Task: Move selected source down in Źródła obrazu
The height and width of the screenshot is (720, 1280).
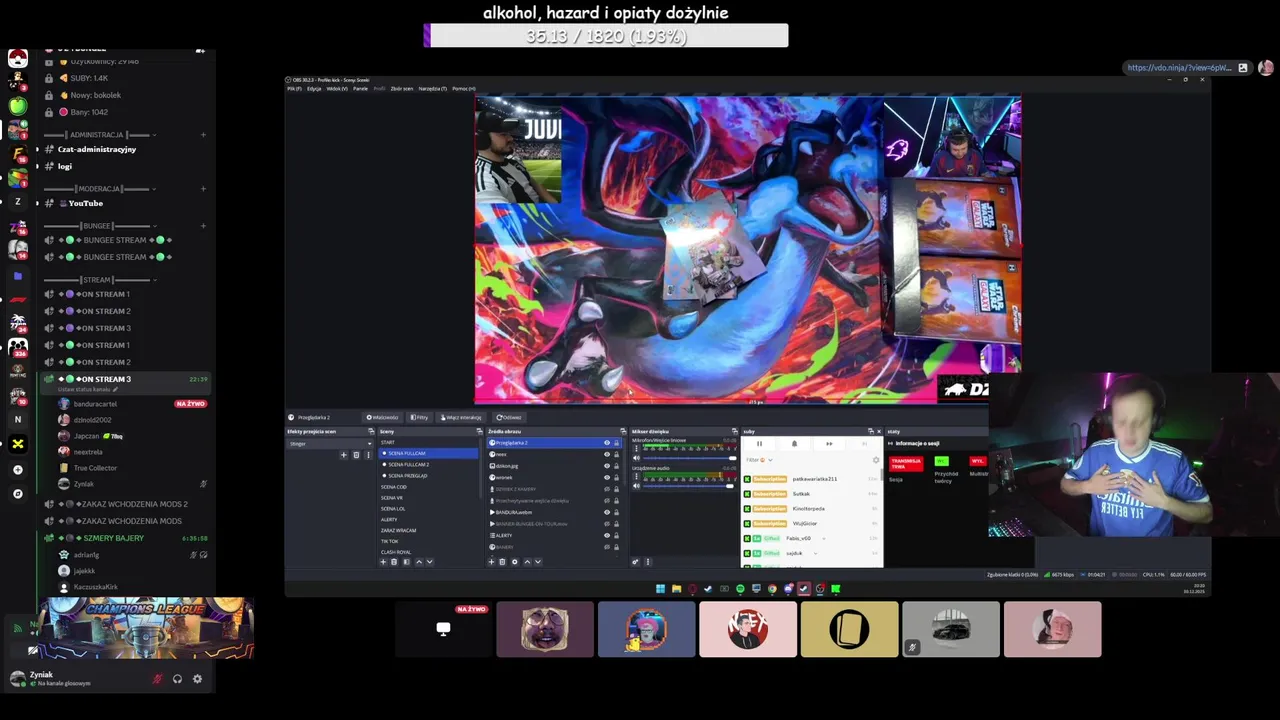Action: pos(538,562)
